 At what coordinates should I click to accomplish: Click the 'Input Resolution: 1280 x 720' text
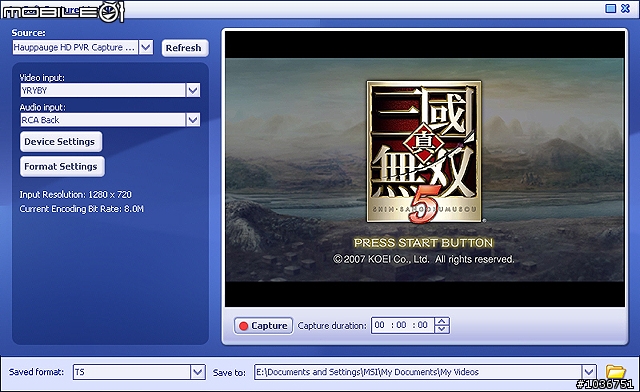(76, 195)
